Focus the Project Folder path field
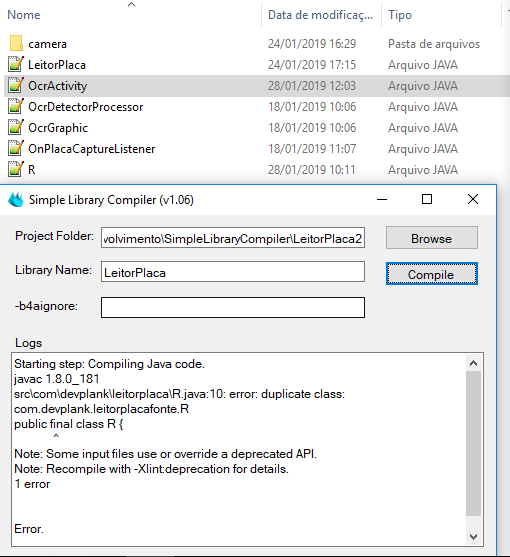This screenshot has width=510, height=557. (x=233, y=238)
